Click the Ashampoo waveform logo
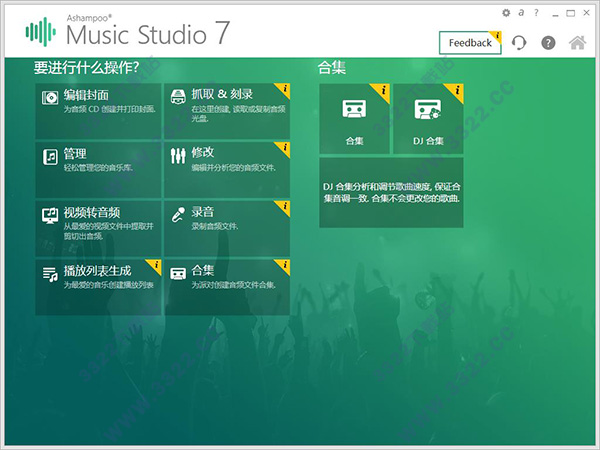The height and width of the screenshot is (450, 600). click(x=41, y=32)
